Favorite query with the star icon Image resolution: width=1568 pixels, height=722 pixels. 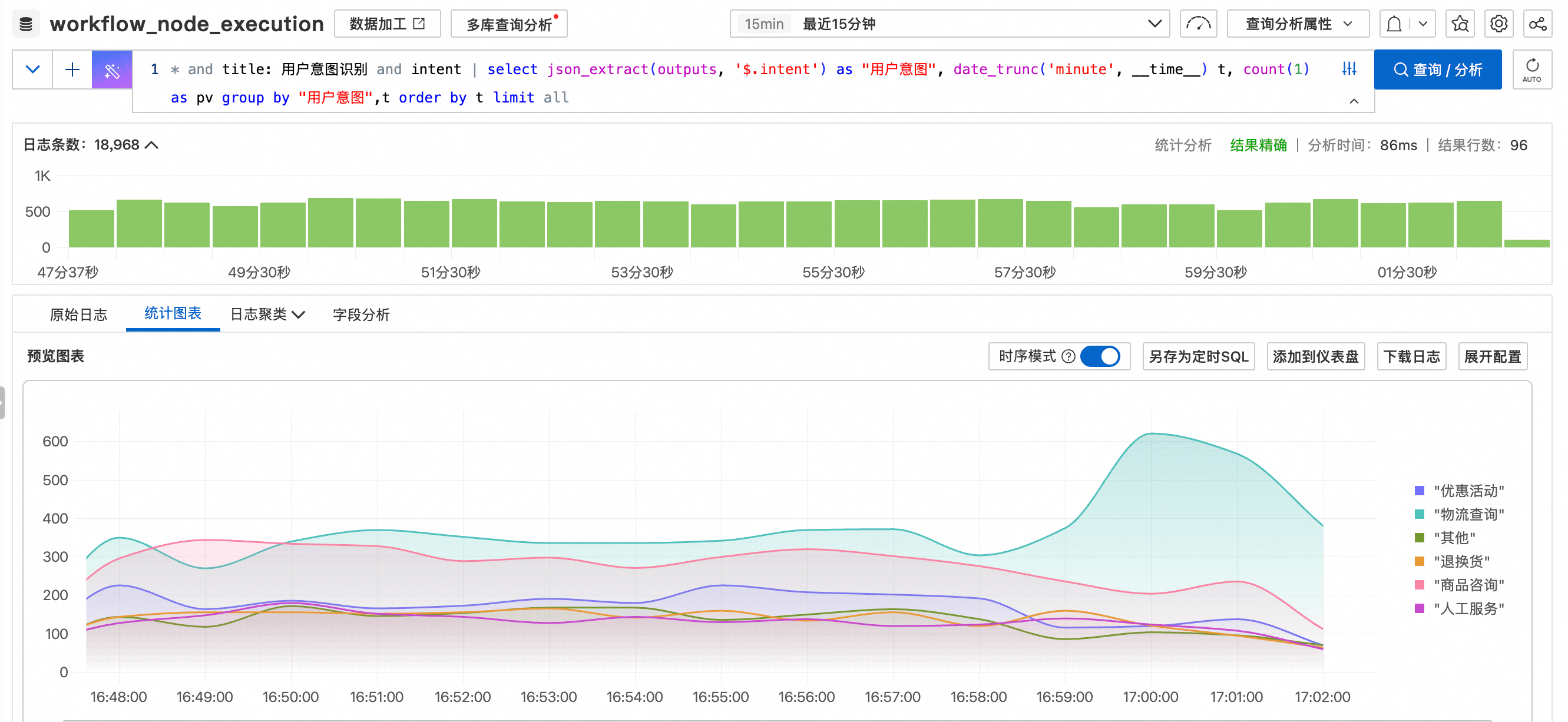pyautogui.click(x=1460, y=24)
